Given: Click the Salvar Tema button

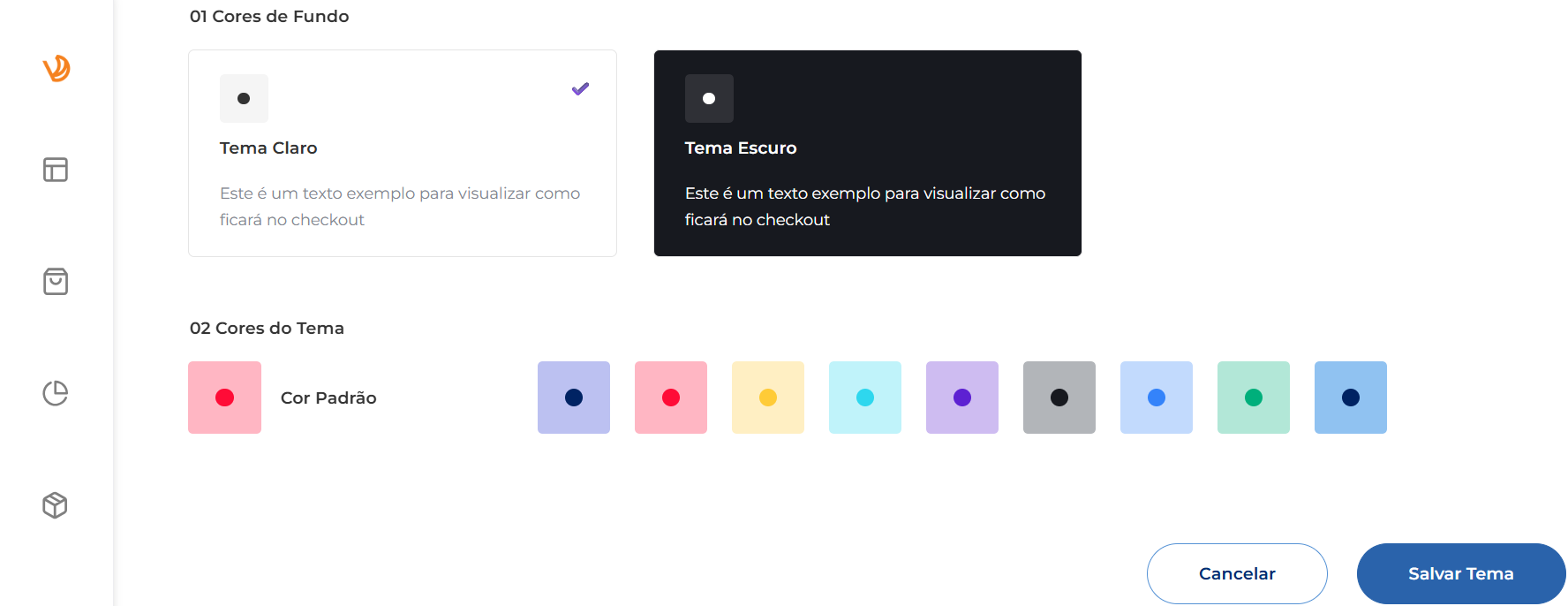Looking at the screenshot, I should (x=1460, y=573).
